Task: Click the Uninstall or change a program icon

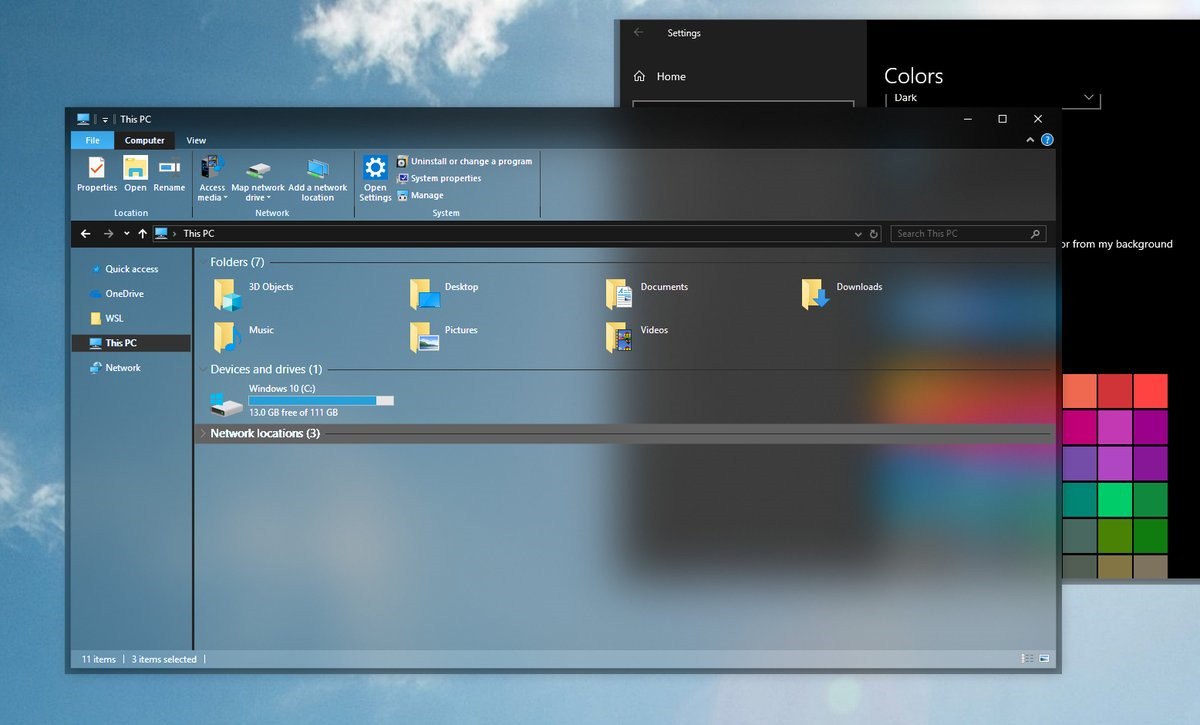Action: coord(402,161)
